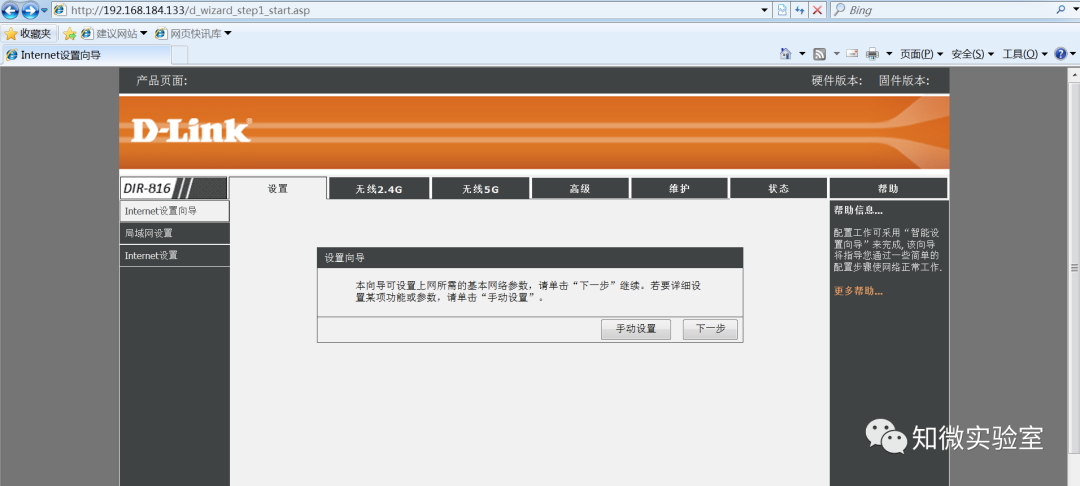The image size is (1080, 486).
Task: Click the 硬件版本 label
Action: tap(837, 81)
